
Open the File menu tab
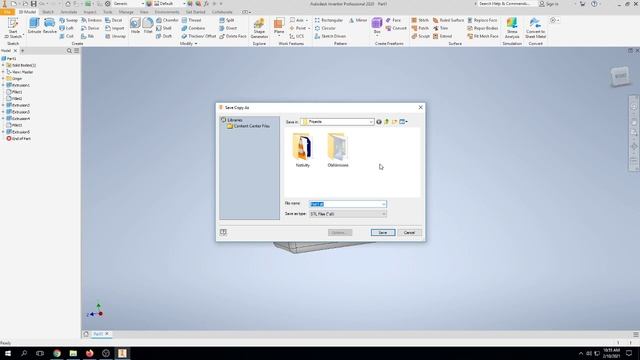(7, 12)
